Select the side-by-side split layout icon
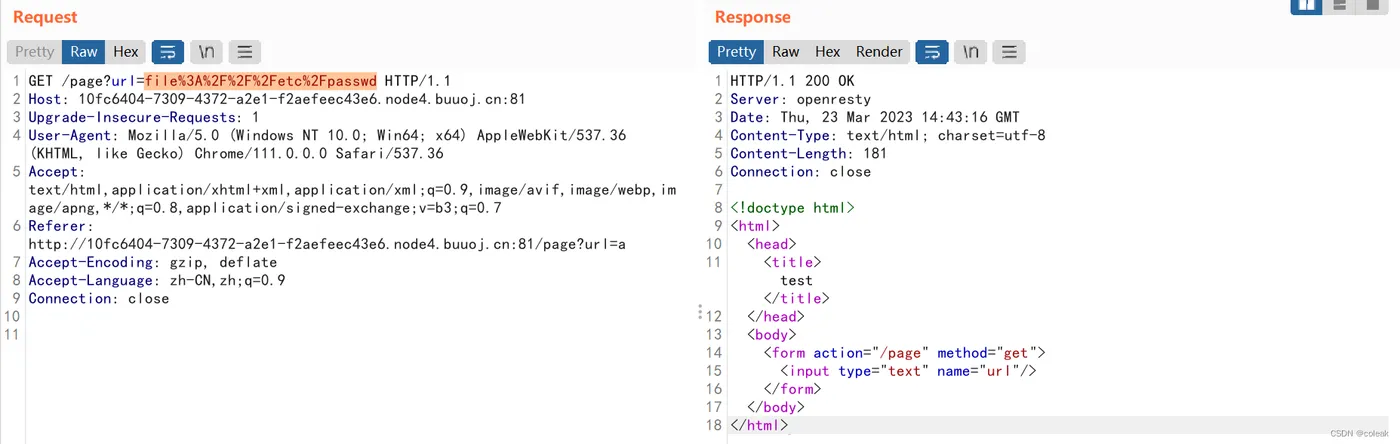1400x444 pixels. (x=1306, y=6)
